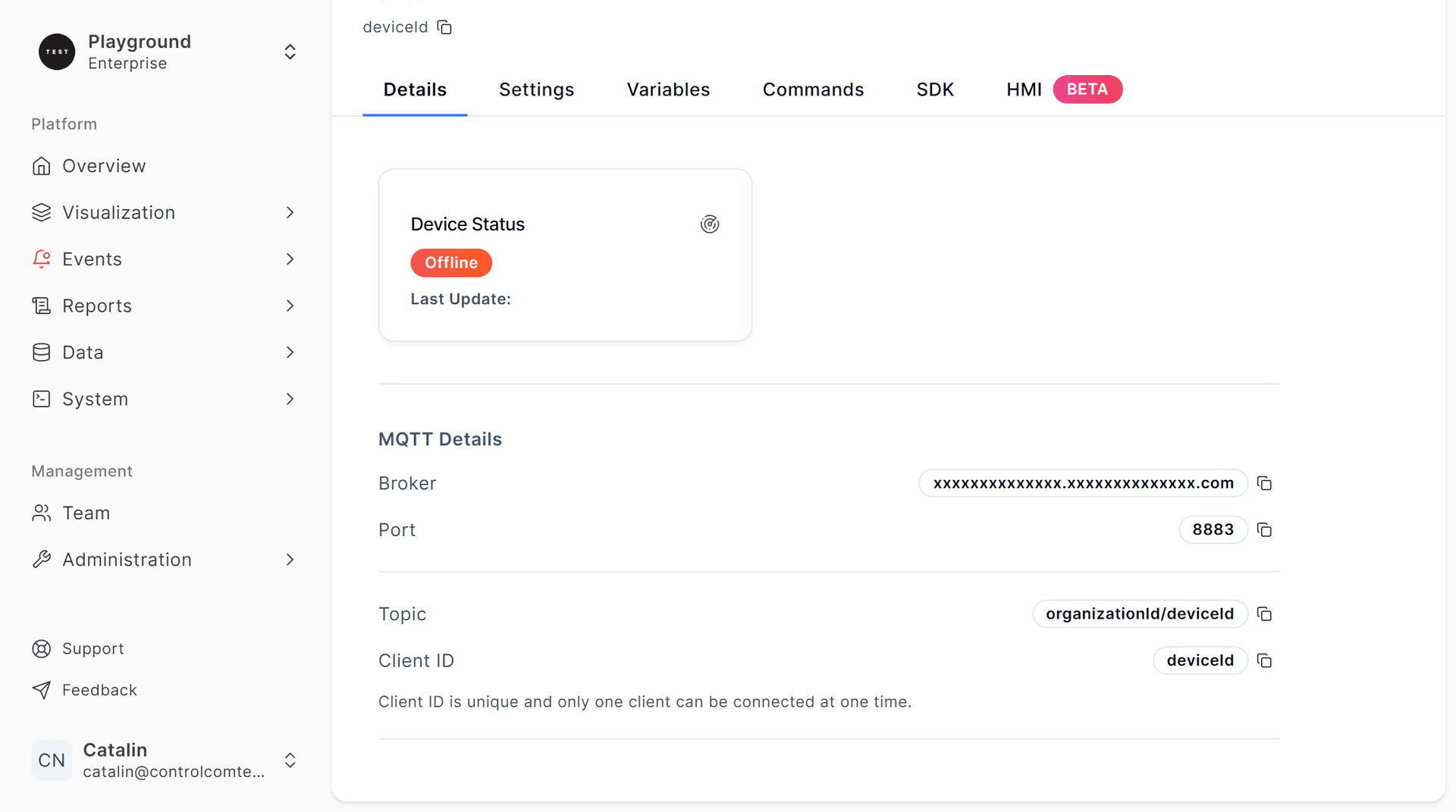
Task: Click the Events bell icon
Action: point(42,259)
